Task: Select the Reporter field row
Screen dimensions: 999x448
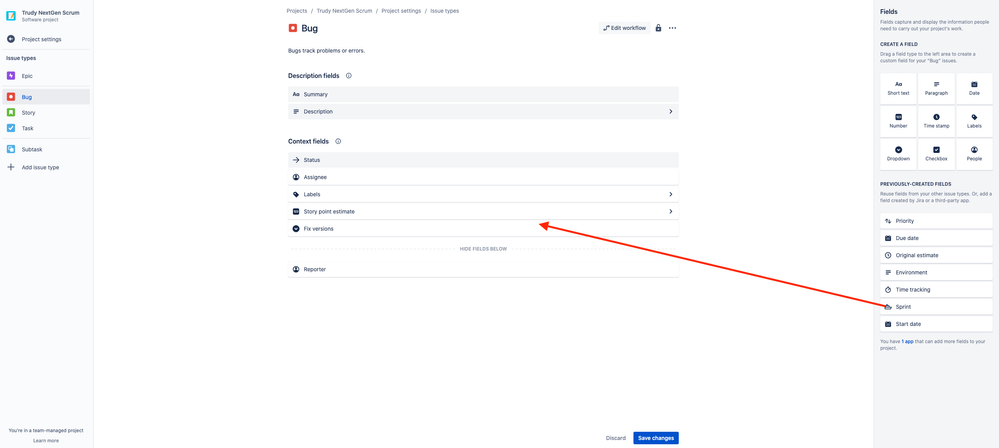Action: [483, 270]
